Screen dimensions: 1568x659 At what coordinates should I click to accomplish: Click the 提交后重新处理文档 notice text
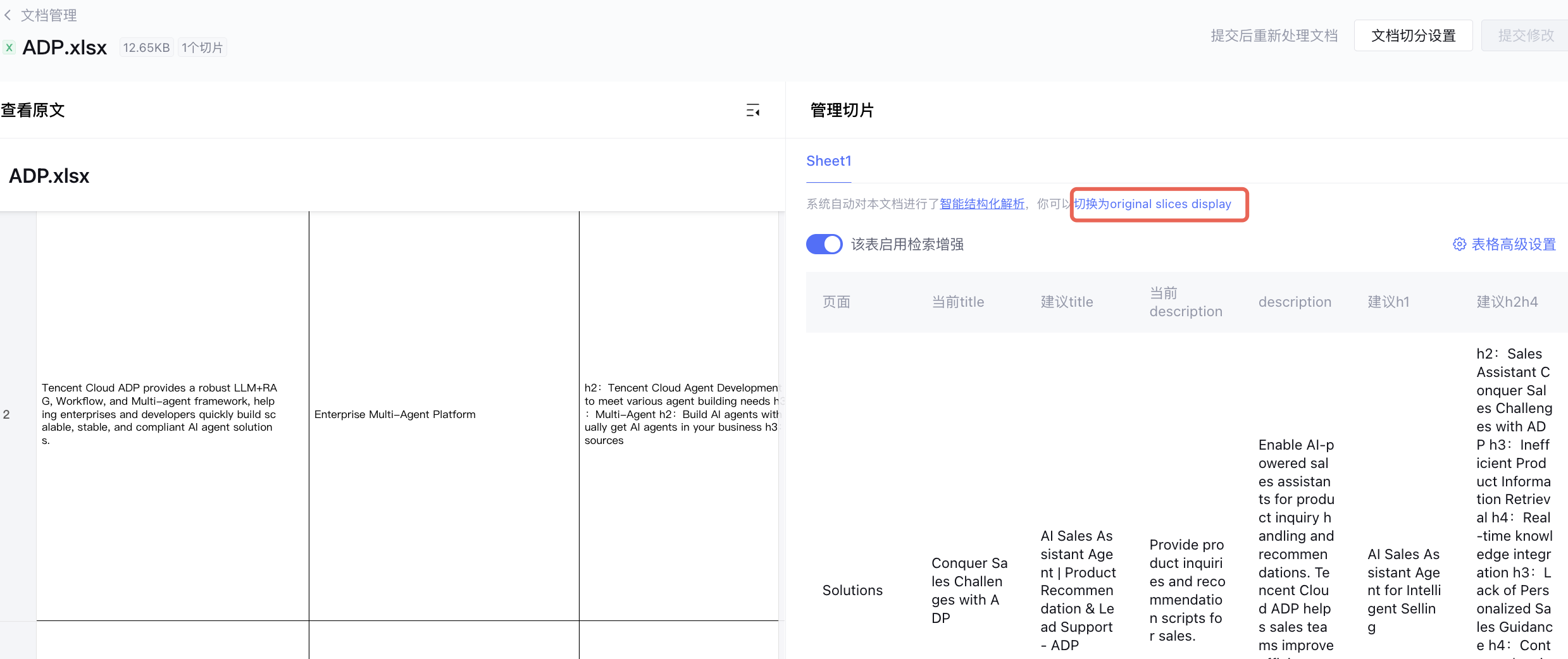point(1274,35)
